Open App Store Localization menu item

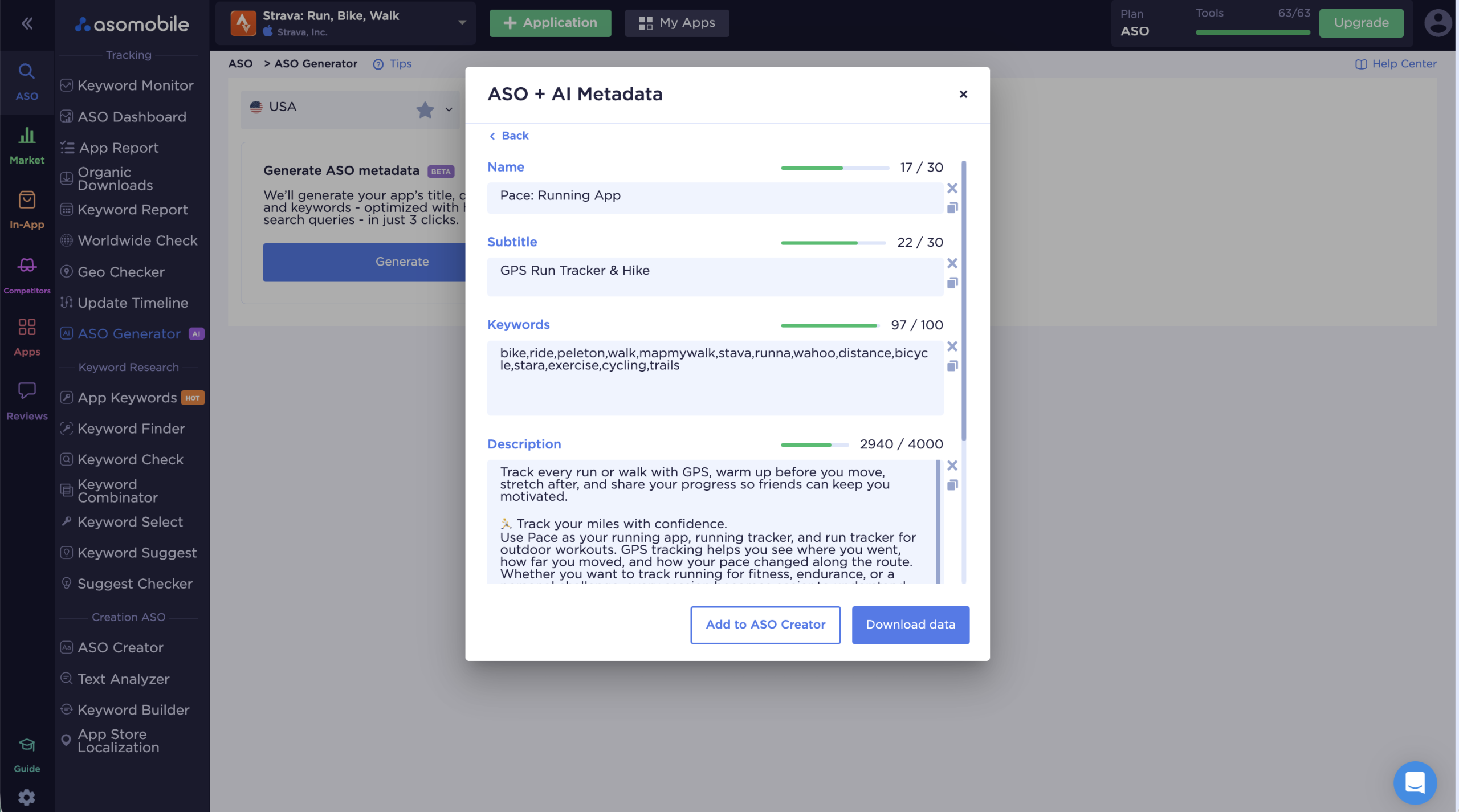tap(111, 741)
